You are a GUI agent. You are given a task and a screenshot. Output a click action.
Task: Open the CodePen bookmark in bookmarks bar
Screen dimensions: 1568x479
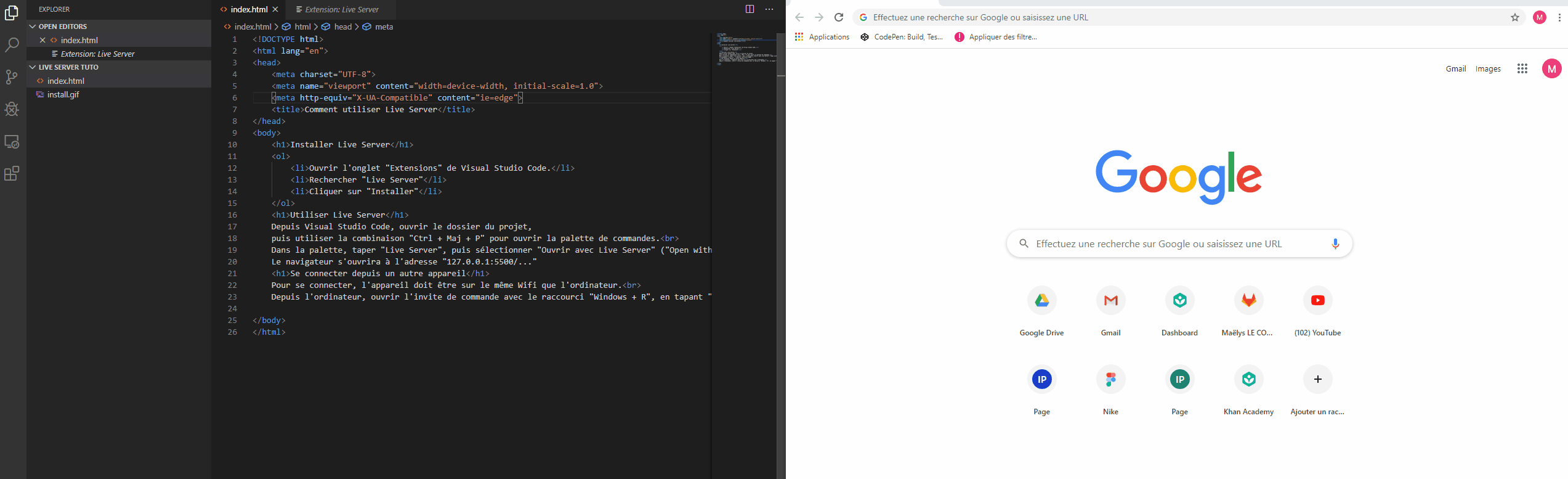(902, 37)
